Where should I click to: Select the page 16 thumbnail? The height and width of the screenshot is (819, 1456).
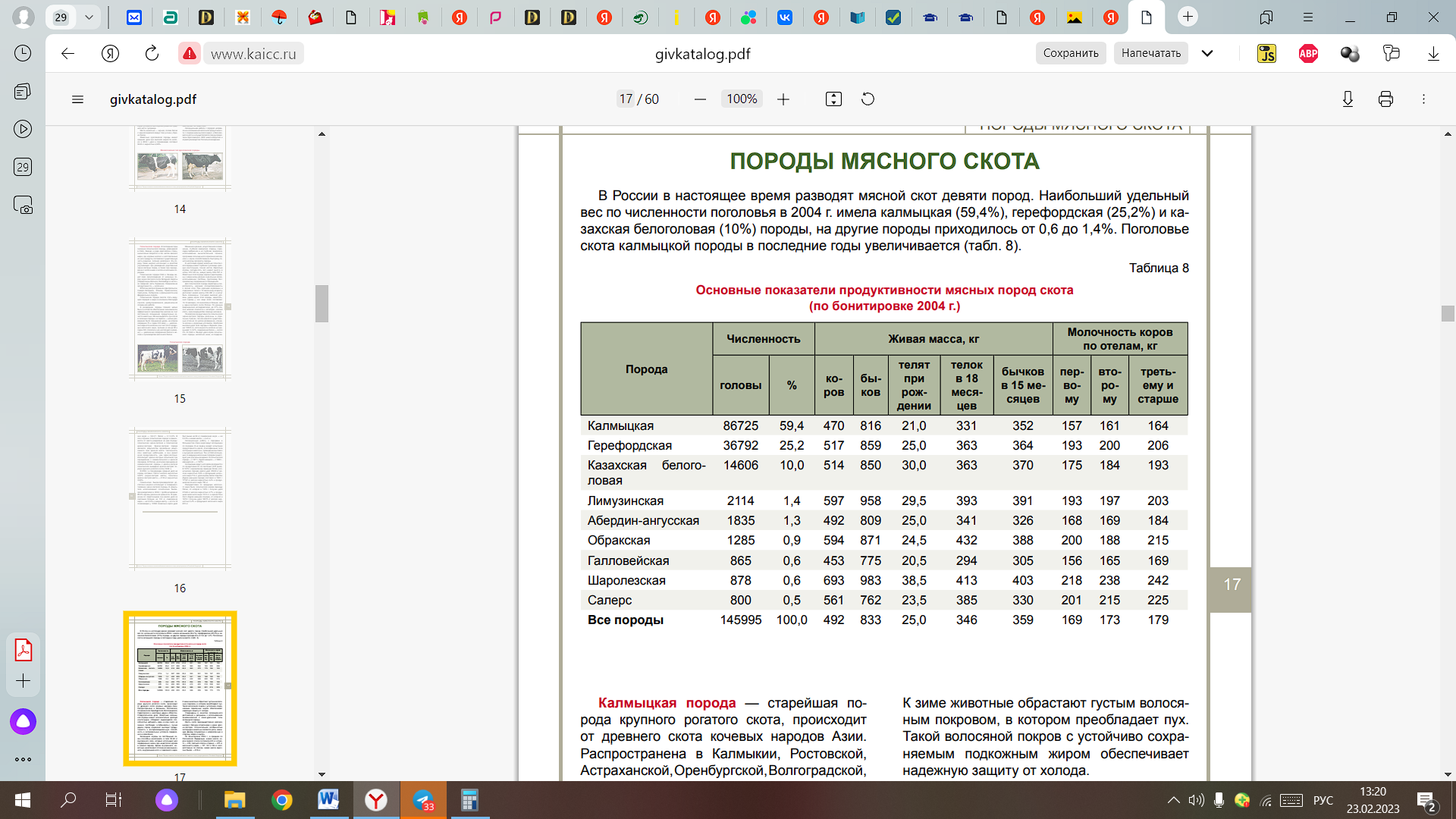click(x=180, y=498)
